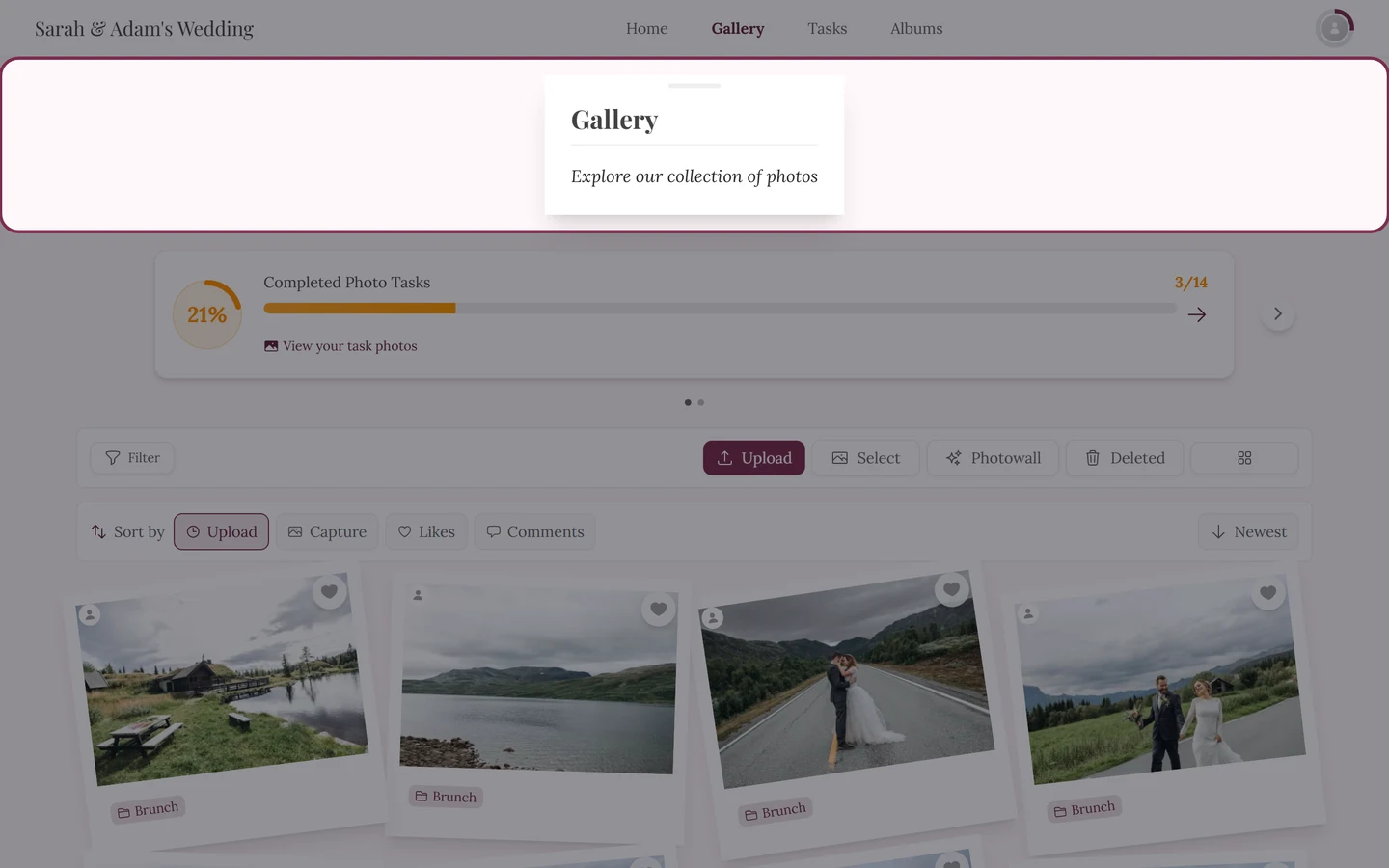The height and width of the screenshot is (868, 1389).
Task: Click the arrow icon beside 3/14
Action: 1197,314
